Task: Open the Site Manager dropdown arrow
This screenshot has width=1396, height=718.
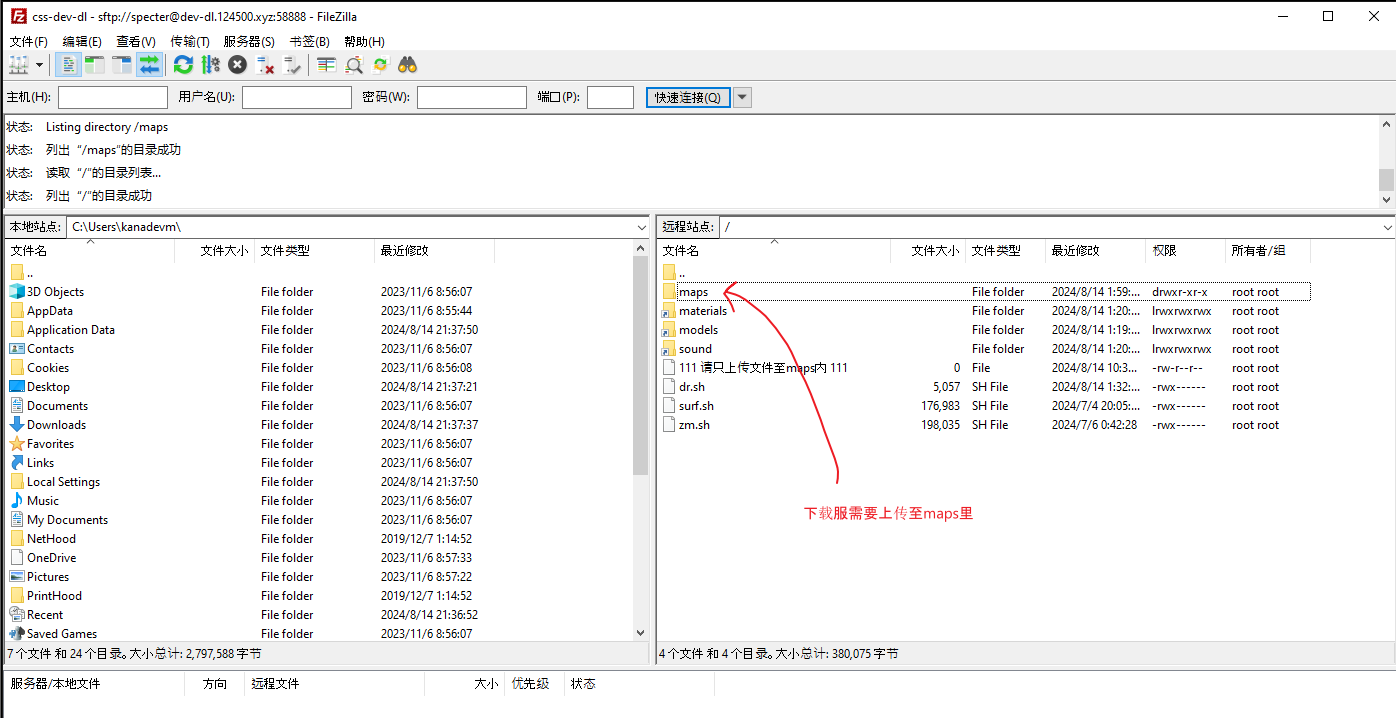Action: (40, 65)
